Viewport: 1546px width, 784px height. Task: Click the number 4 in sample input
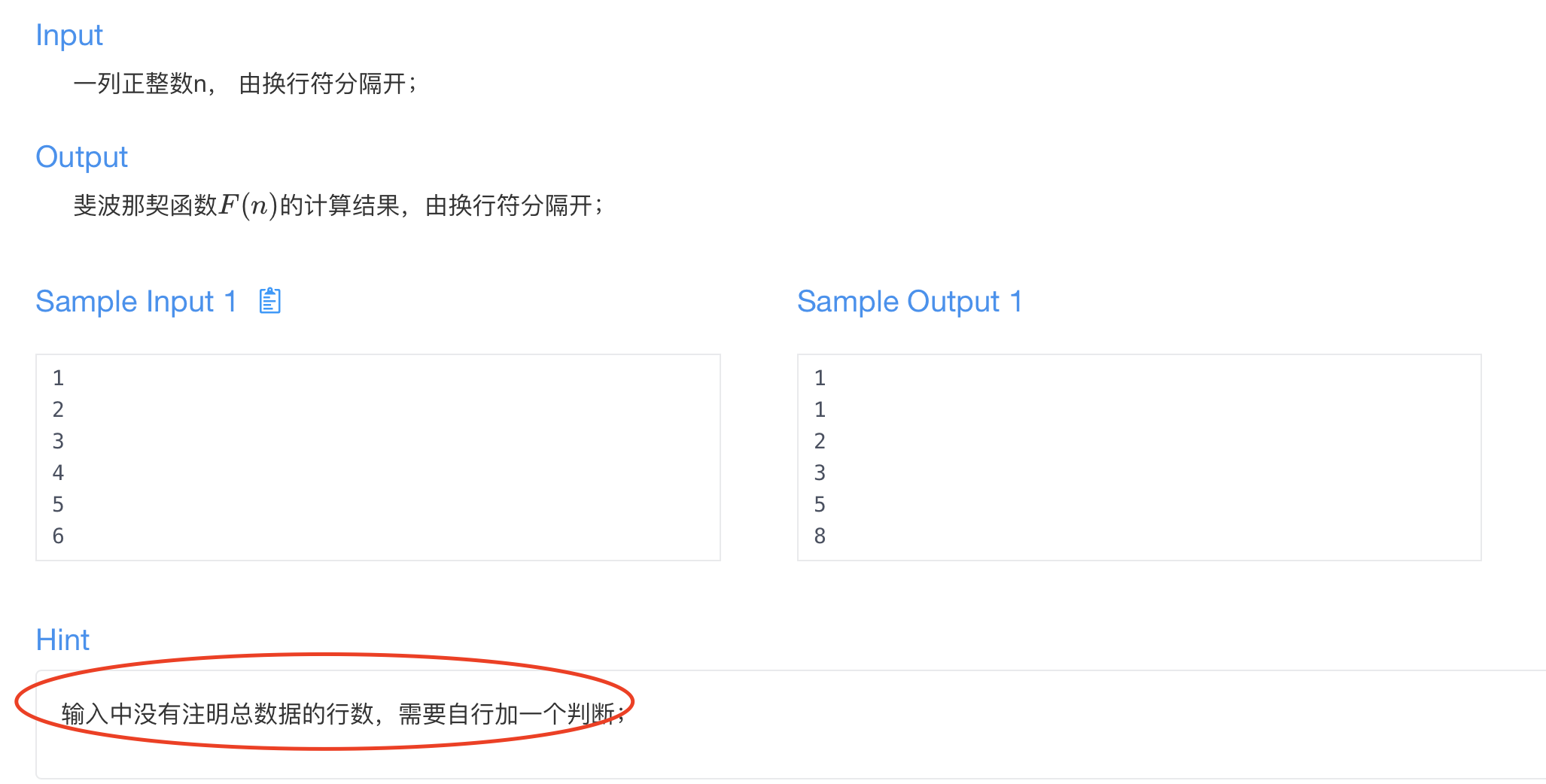(58, 473)
